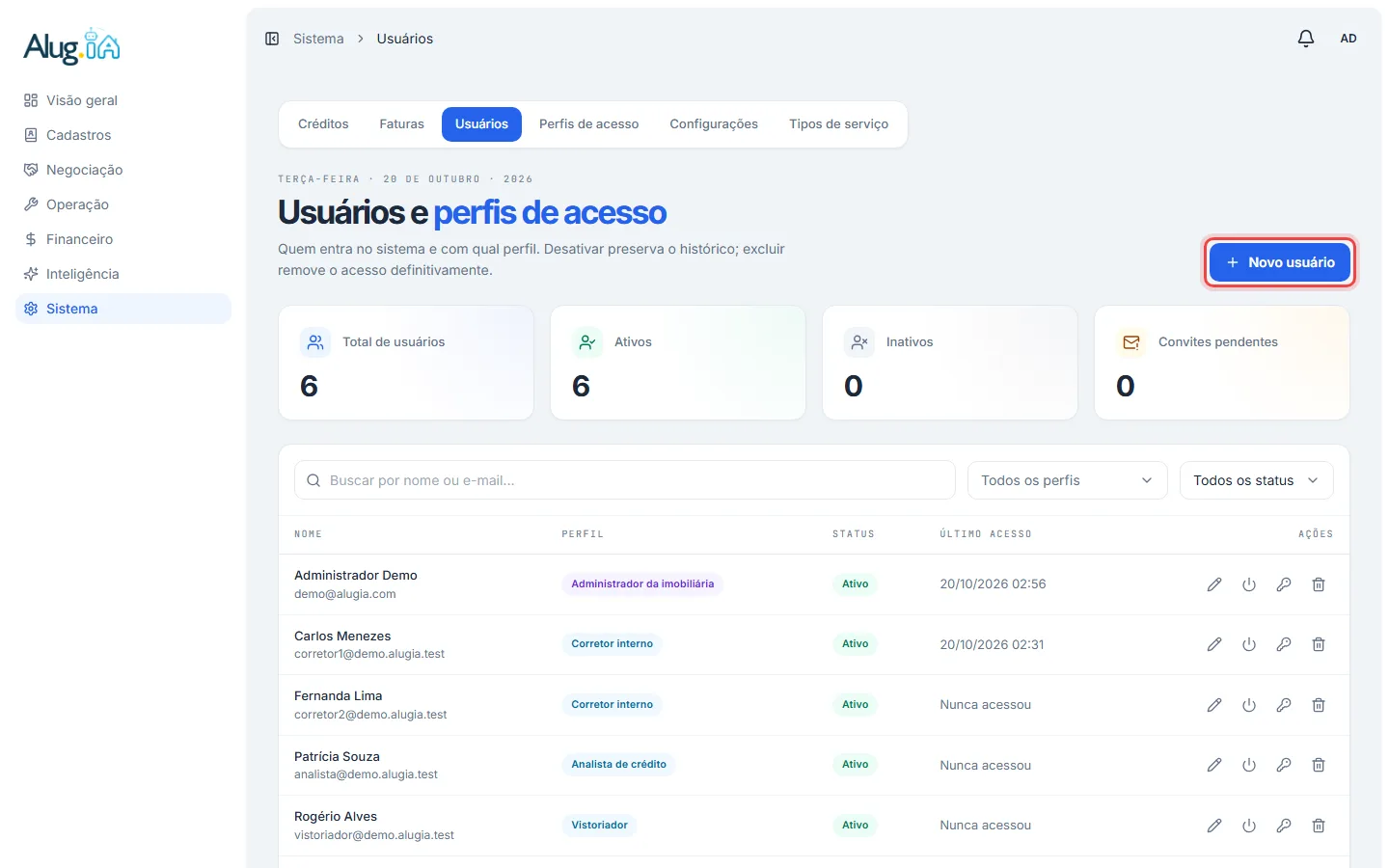Open the Todos os perfis dropdown
The image size is (1389, 868).
pos(1067,480)
